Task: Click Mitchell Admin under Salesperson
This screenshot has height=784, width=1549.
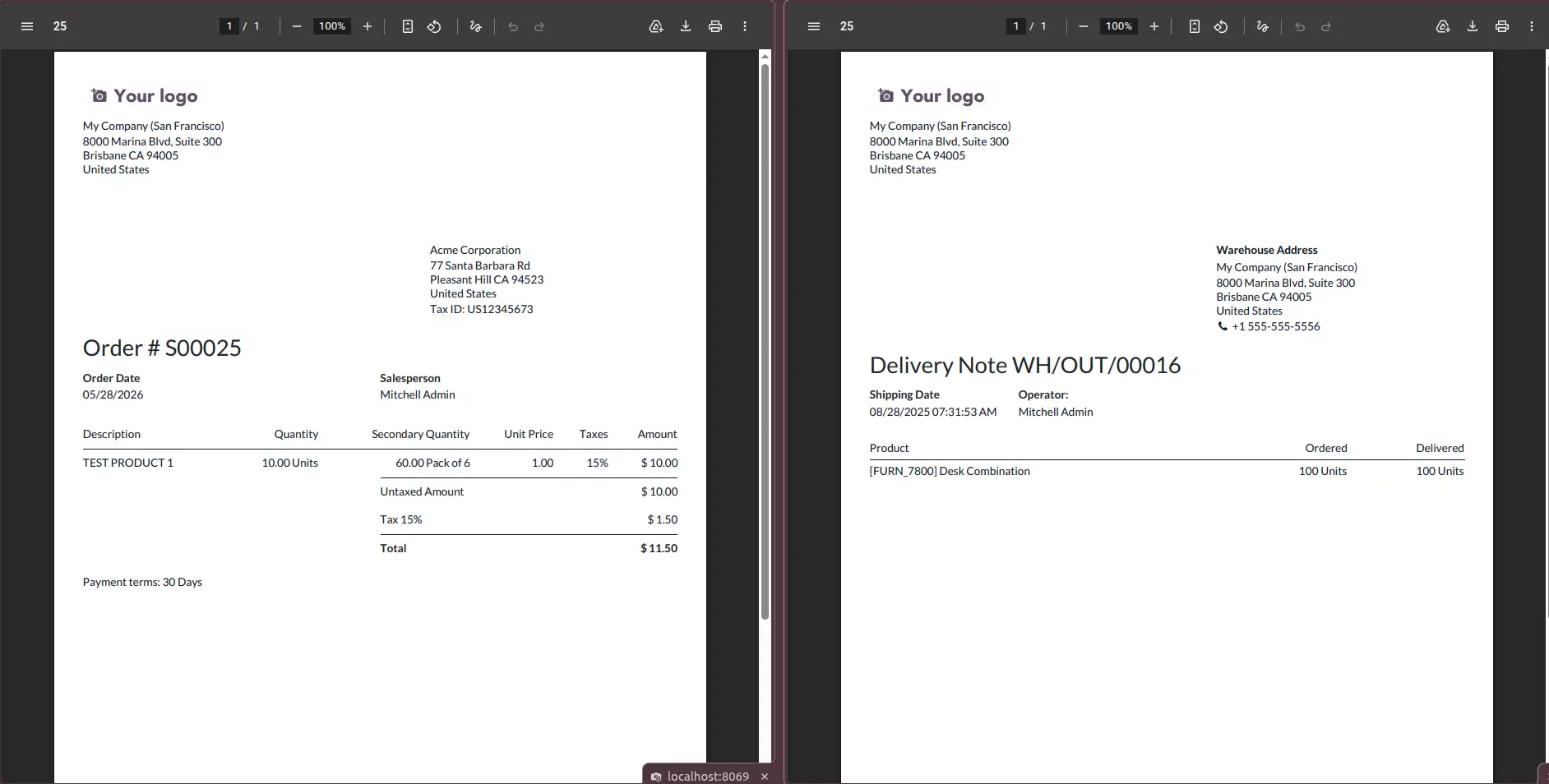Action: [x=418, y=394]
